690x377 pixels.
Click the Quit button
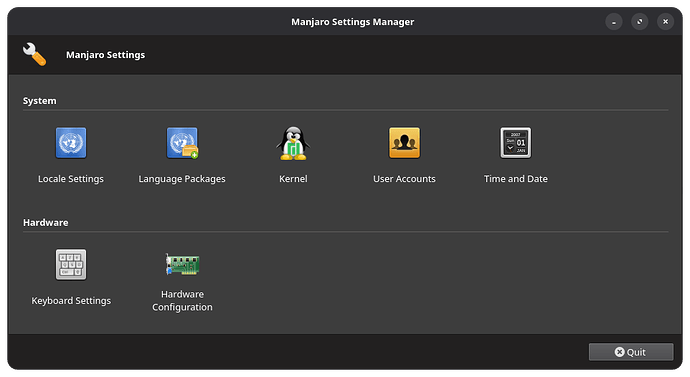631,352
